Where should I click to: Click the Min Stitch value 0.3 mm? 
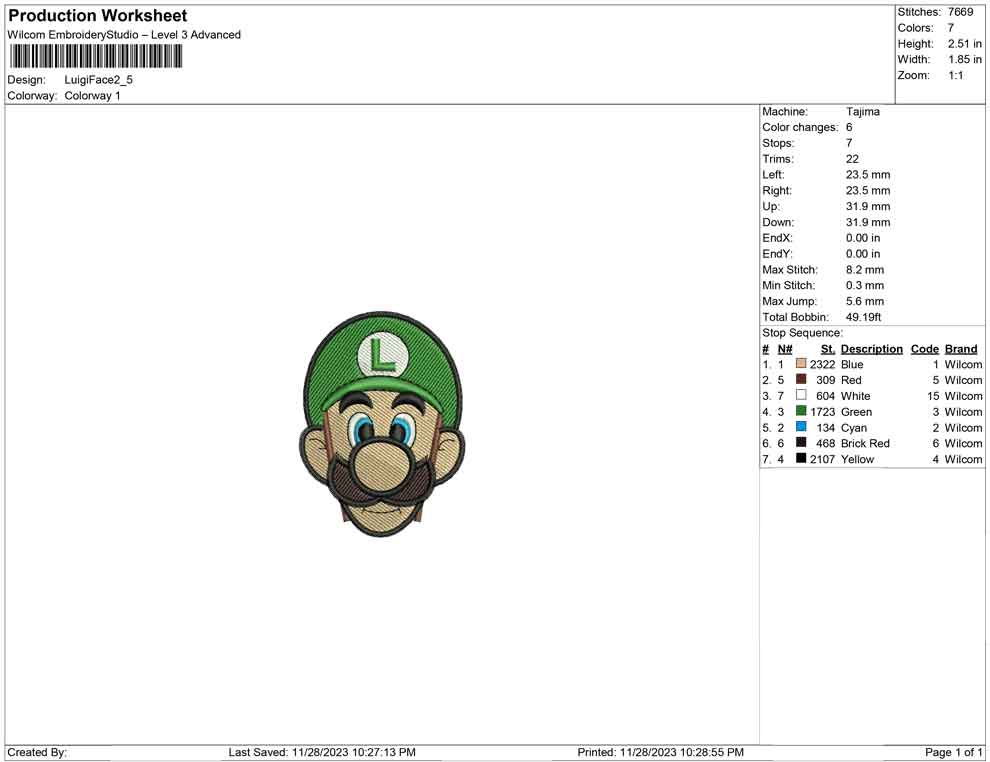pos(865,285)
